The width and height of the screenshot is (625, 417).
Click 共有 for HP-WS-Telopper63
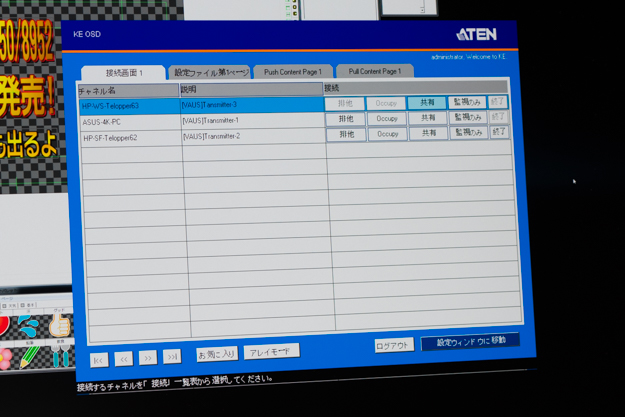(427, 103)
